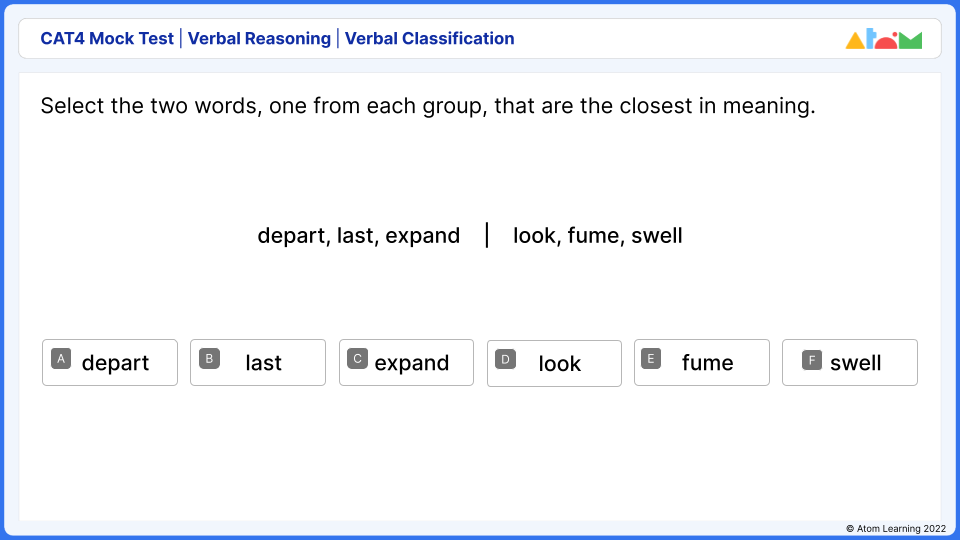Image resolution: width=960 pixels, height=540 pixels.
Task: Click the yellow triangle in Atom logo
Action: pos(855,41)
